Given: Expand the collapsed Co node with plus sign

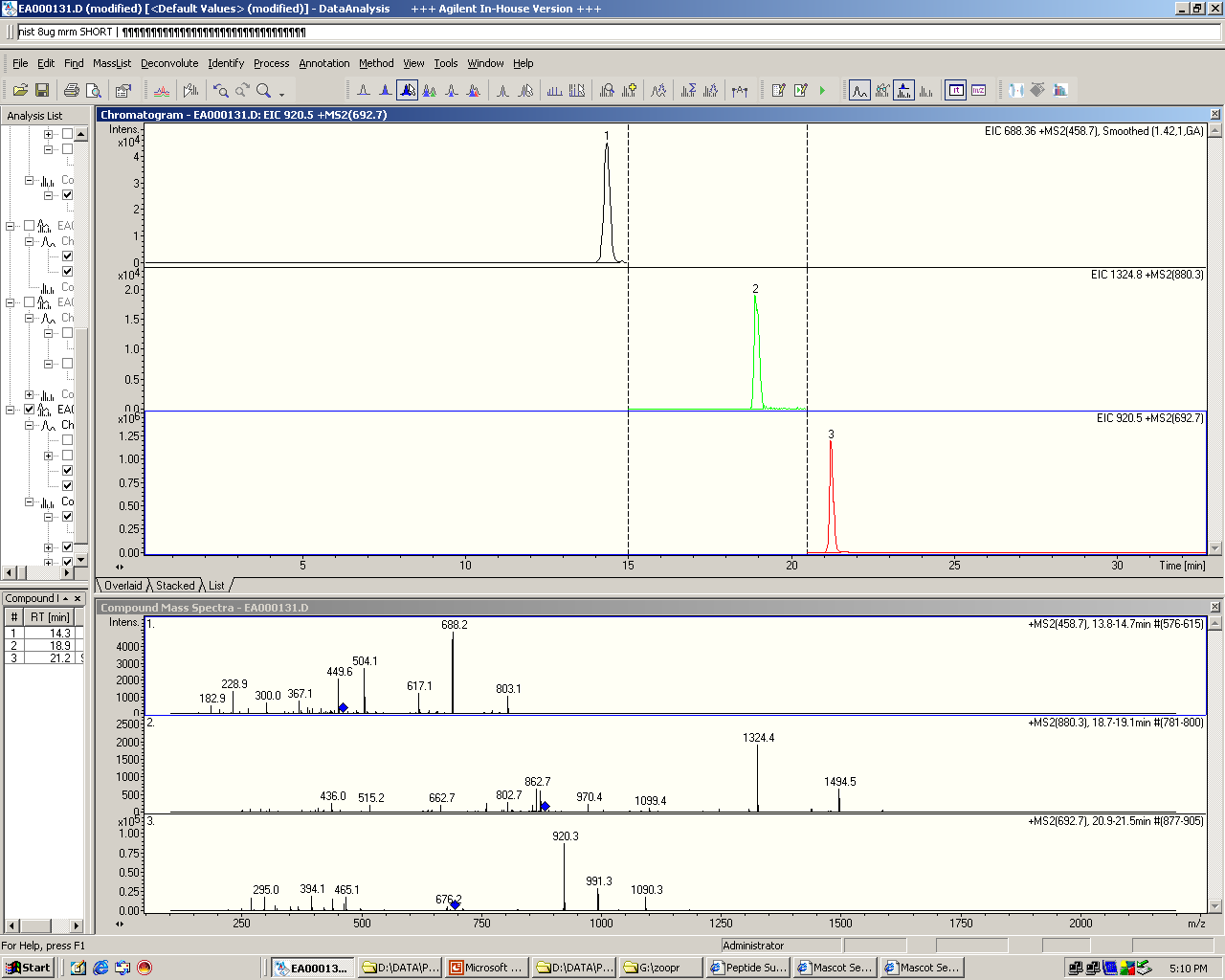Looking at the screenshot, I should 30,394.
